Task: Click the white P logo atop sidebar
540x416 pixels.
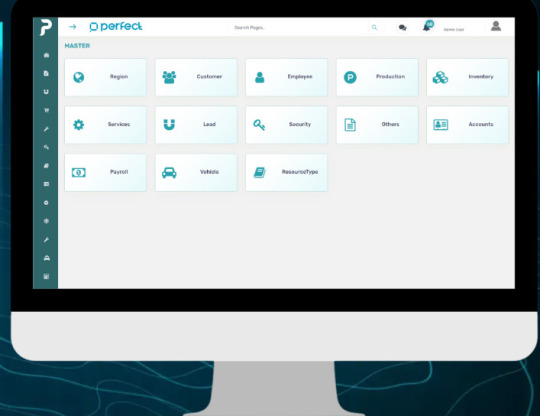Action: 45,27
